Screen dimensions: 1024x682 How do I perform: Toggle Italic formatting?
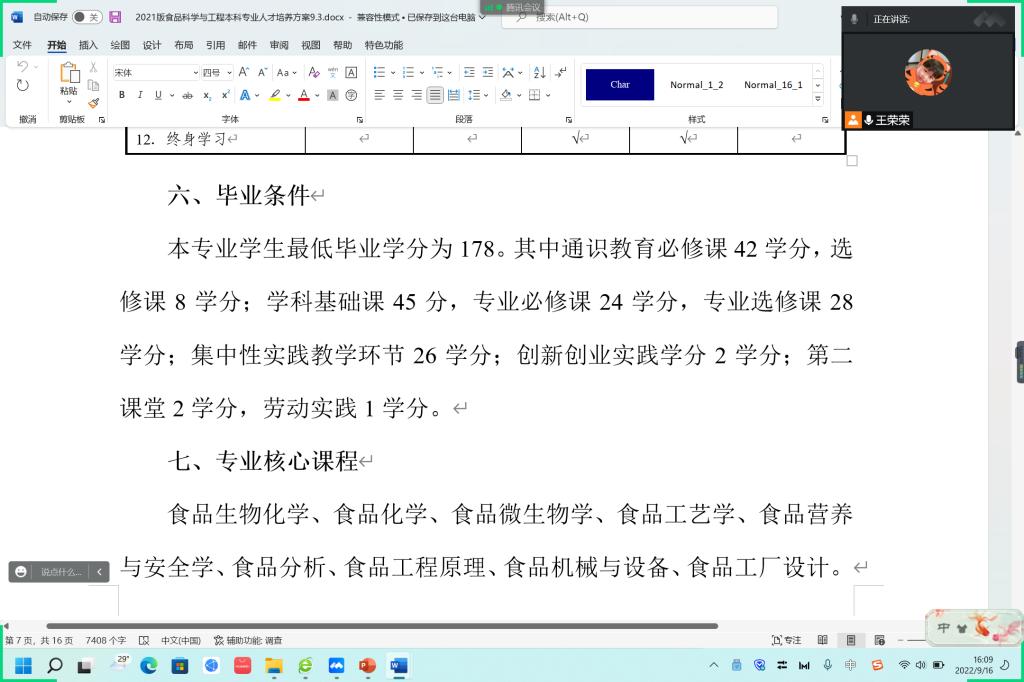(140, 95)
